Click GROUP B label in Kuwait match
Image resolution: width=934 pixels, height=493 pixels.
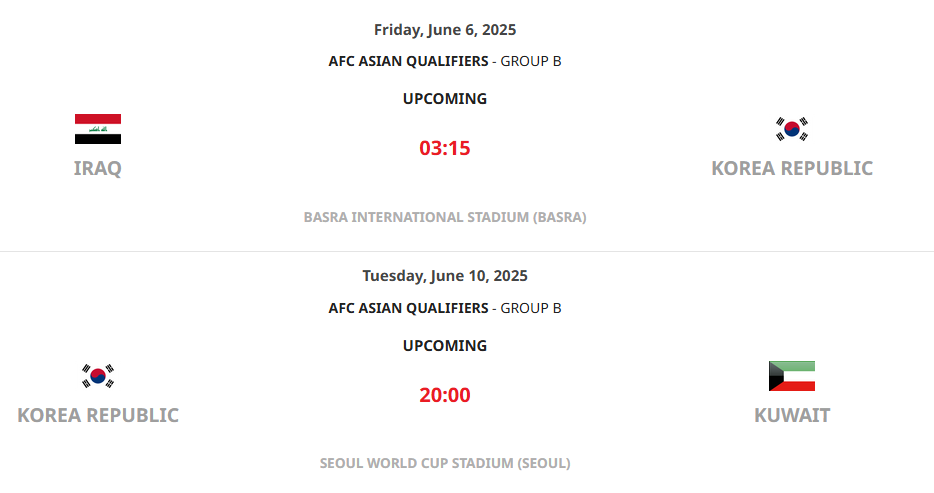[531, 308]
